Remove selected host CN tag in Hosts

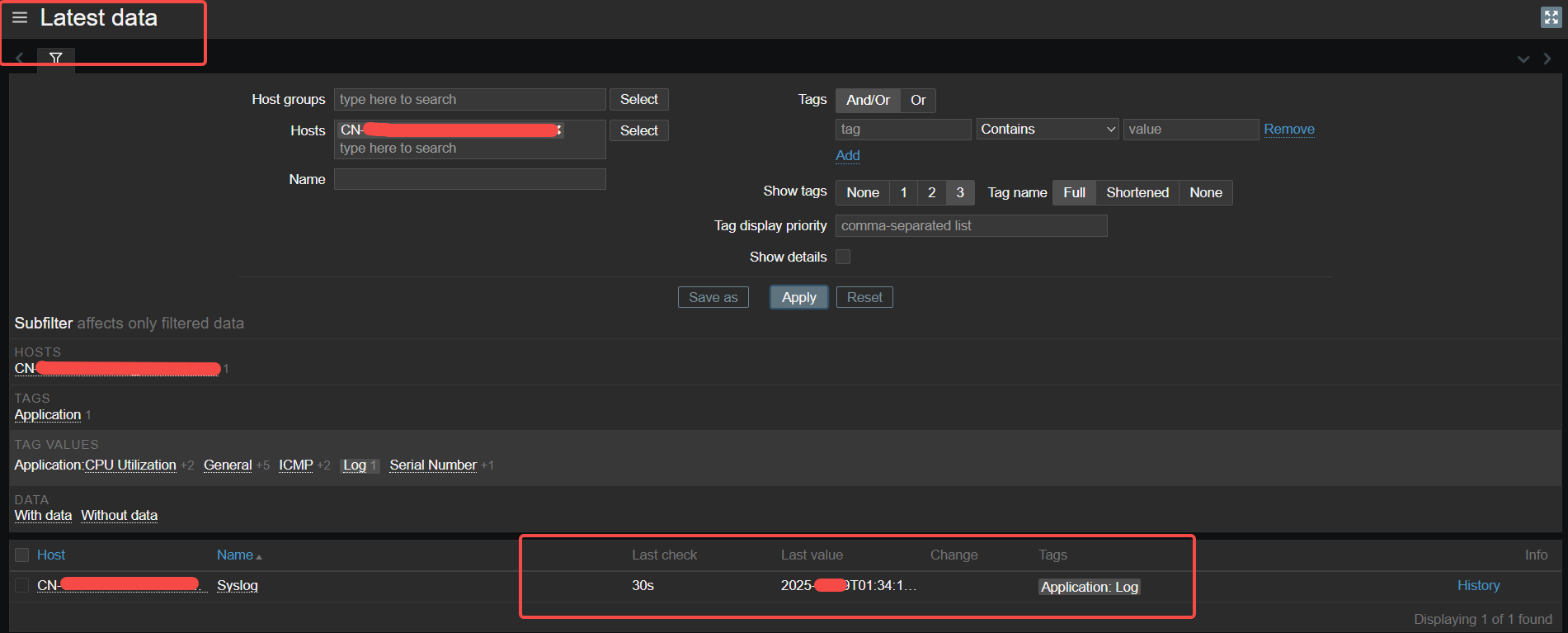pyautogui.click(x=559, y=130)
